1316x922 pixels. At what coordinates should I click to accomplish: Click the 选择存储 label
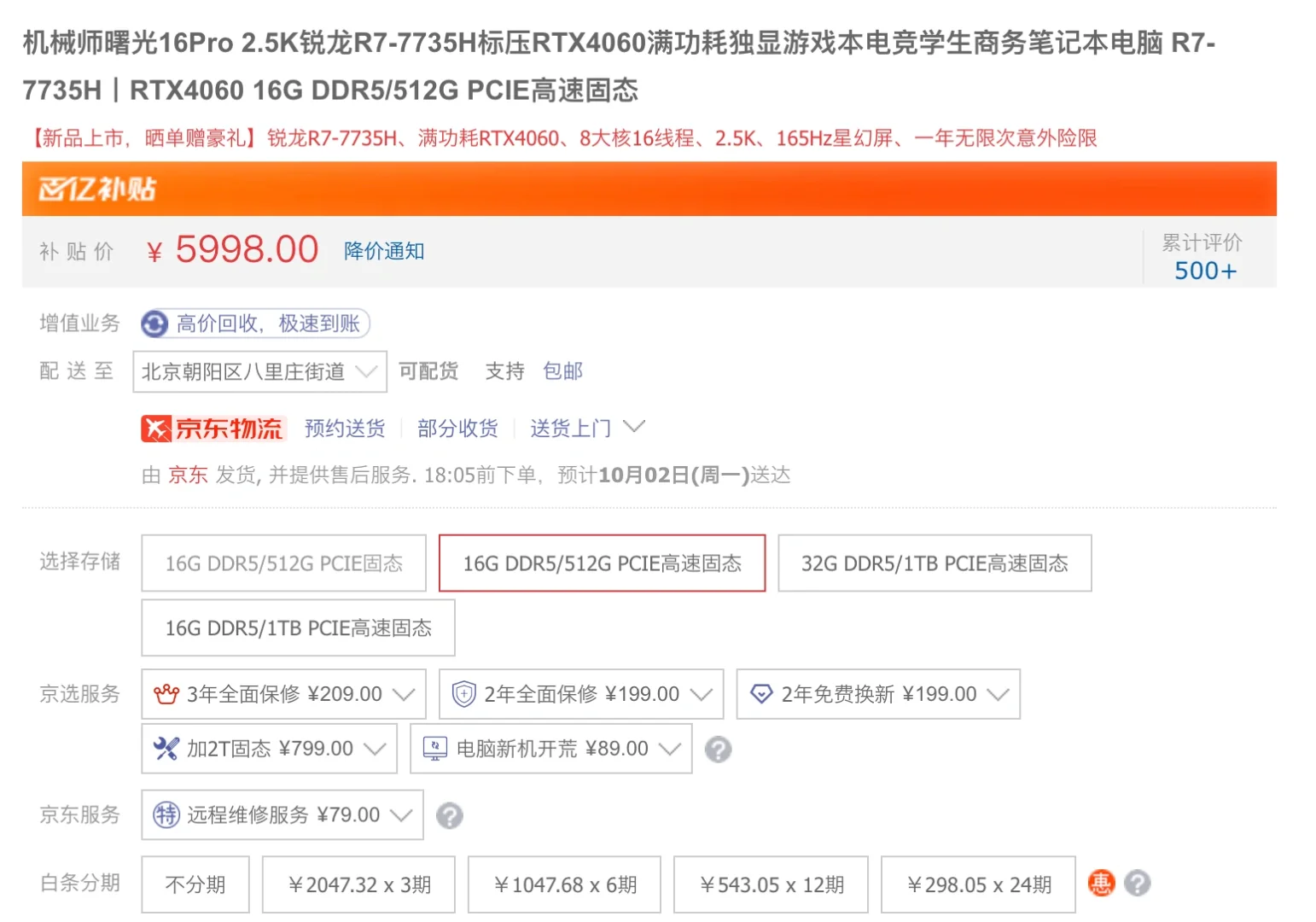coord(80,562)
